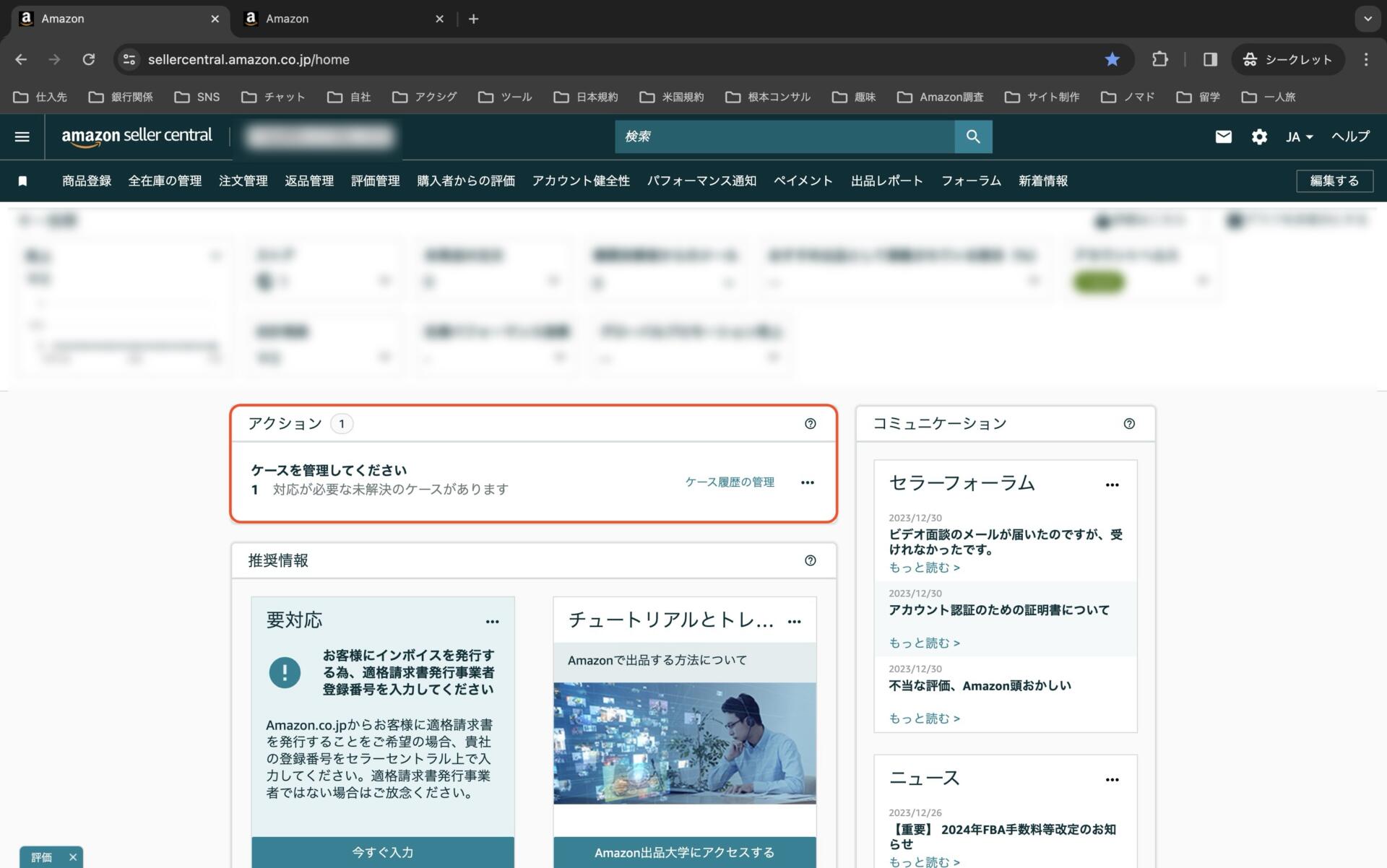Click the bookmark flag icon in the navigation bar
This screenshot has width=1387, height=868.
[x=22, y=181]
